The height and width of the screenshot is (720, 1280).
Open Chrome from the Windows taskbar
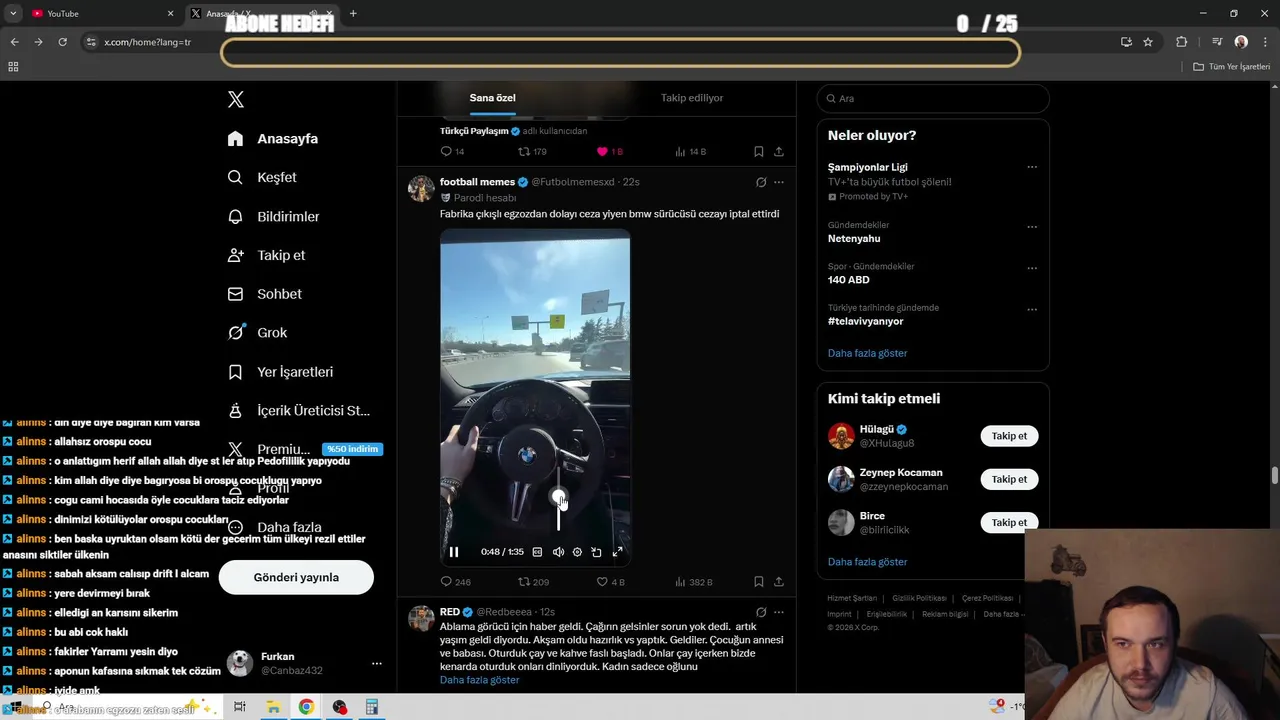click(306, 707)
